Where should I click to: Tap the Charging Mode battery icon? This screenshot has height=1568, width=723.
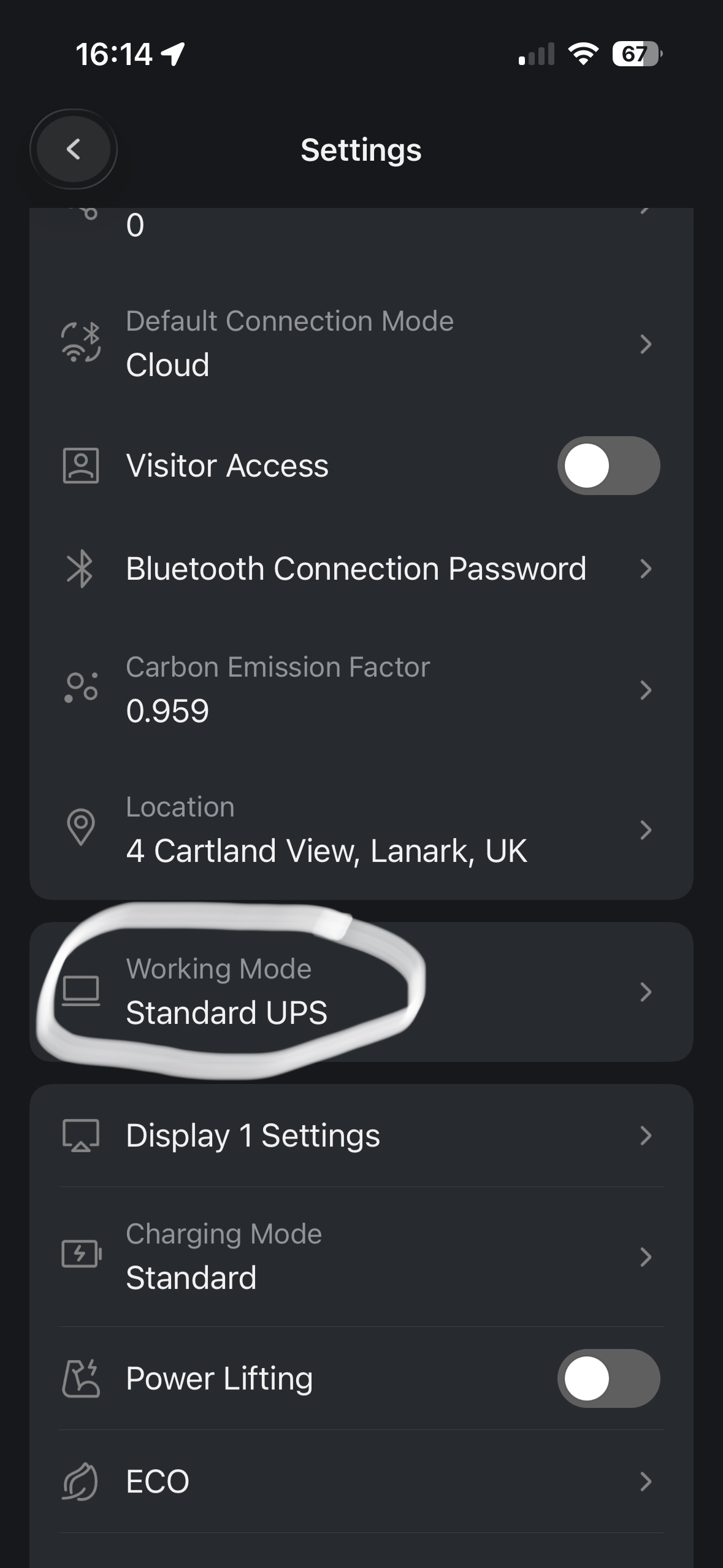click(82, 1254)
